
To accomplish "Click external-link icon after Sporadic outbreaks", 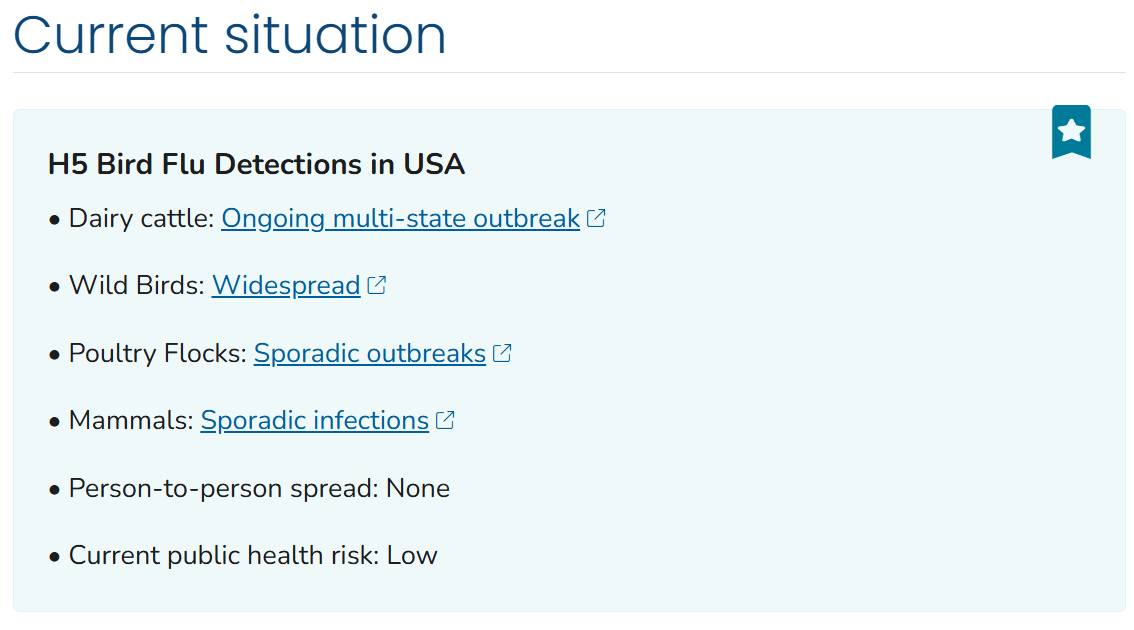I will (502, 353).
